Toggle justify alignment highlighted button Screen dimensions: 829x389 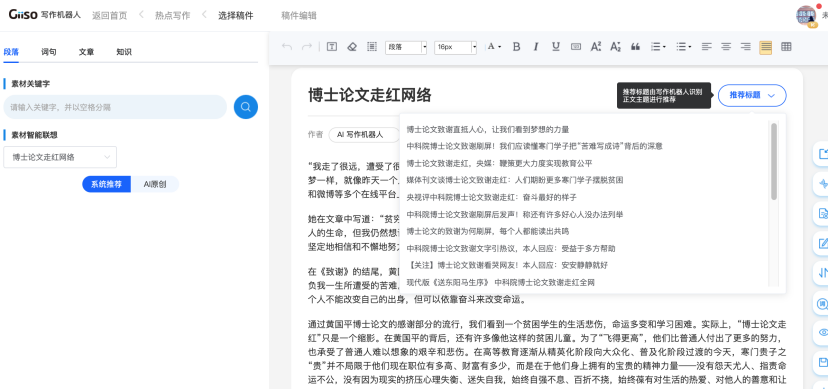point(766,47)
